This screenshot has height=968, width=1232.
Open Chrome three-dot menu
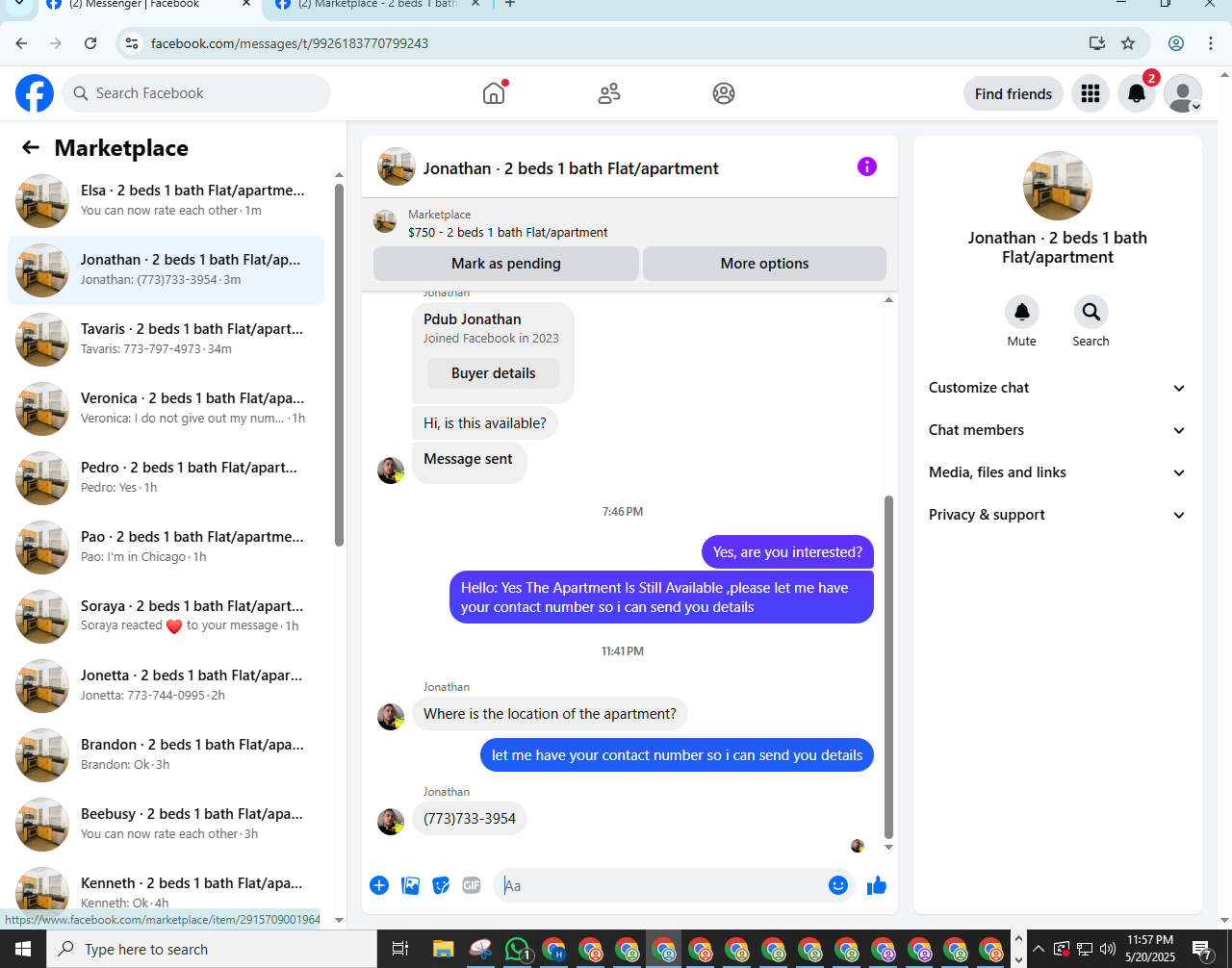coord(1211,43)
